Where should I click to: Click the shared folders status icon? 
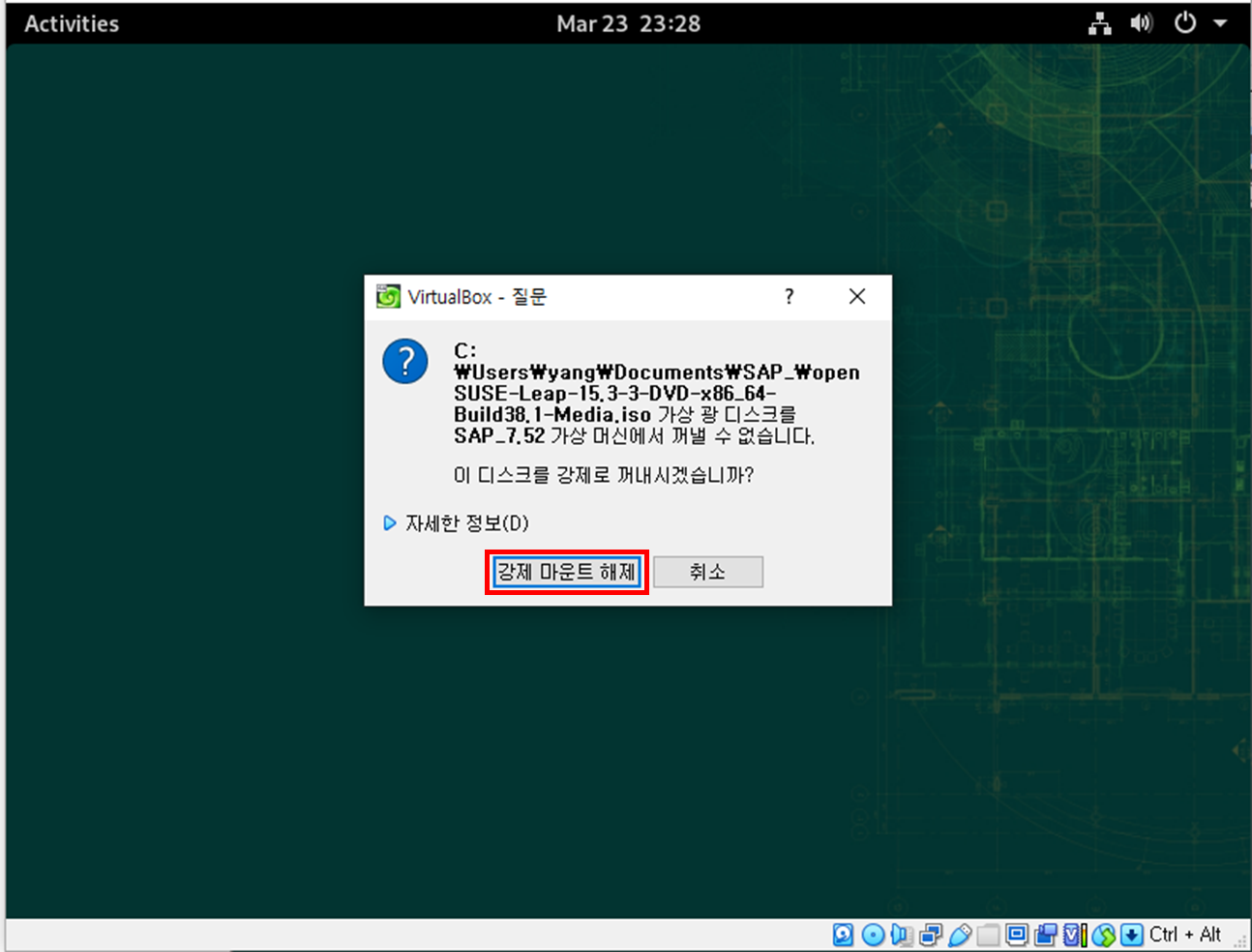pos(988,935)
